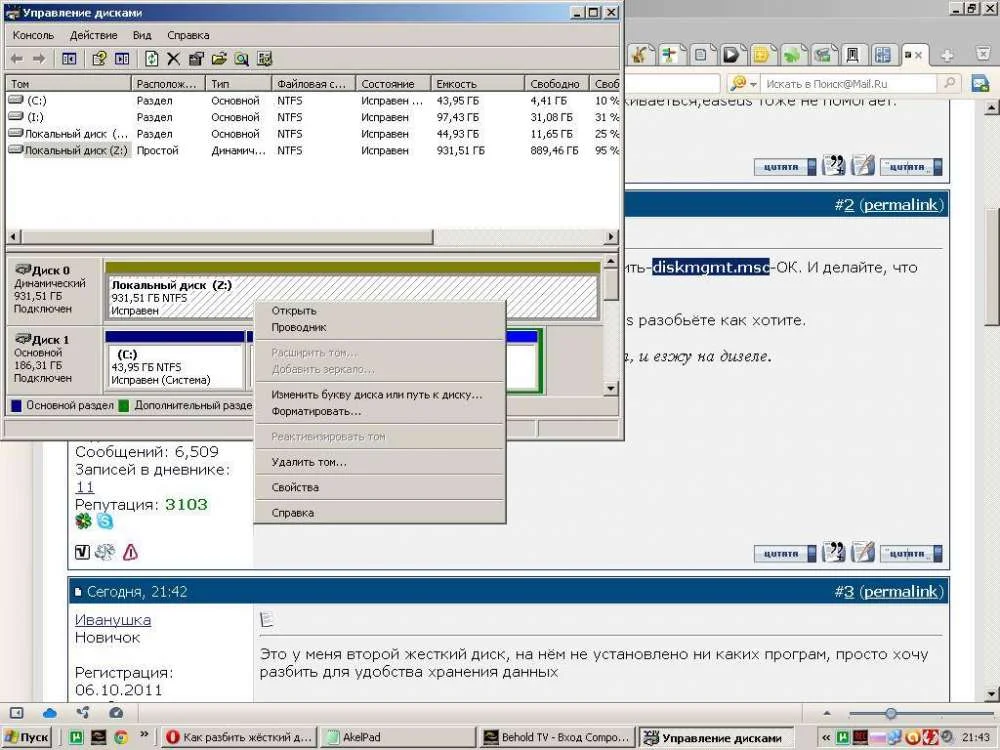Open the Консоль menu
The width and height of the screenshot is (1000, 750).
pos(33,35)
